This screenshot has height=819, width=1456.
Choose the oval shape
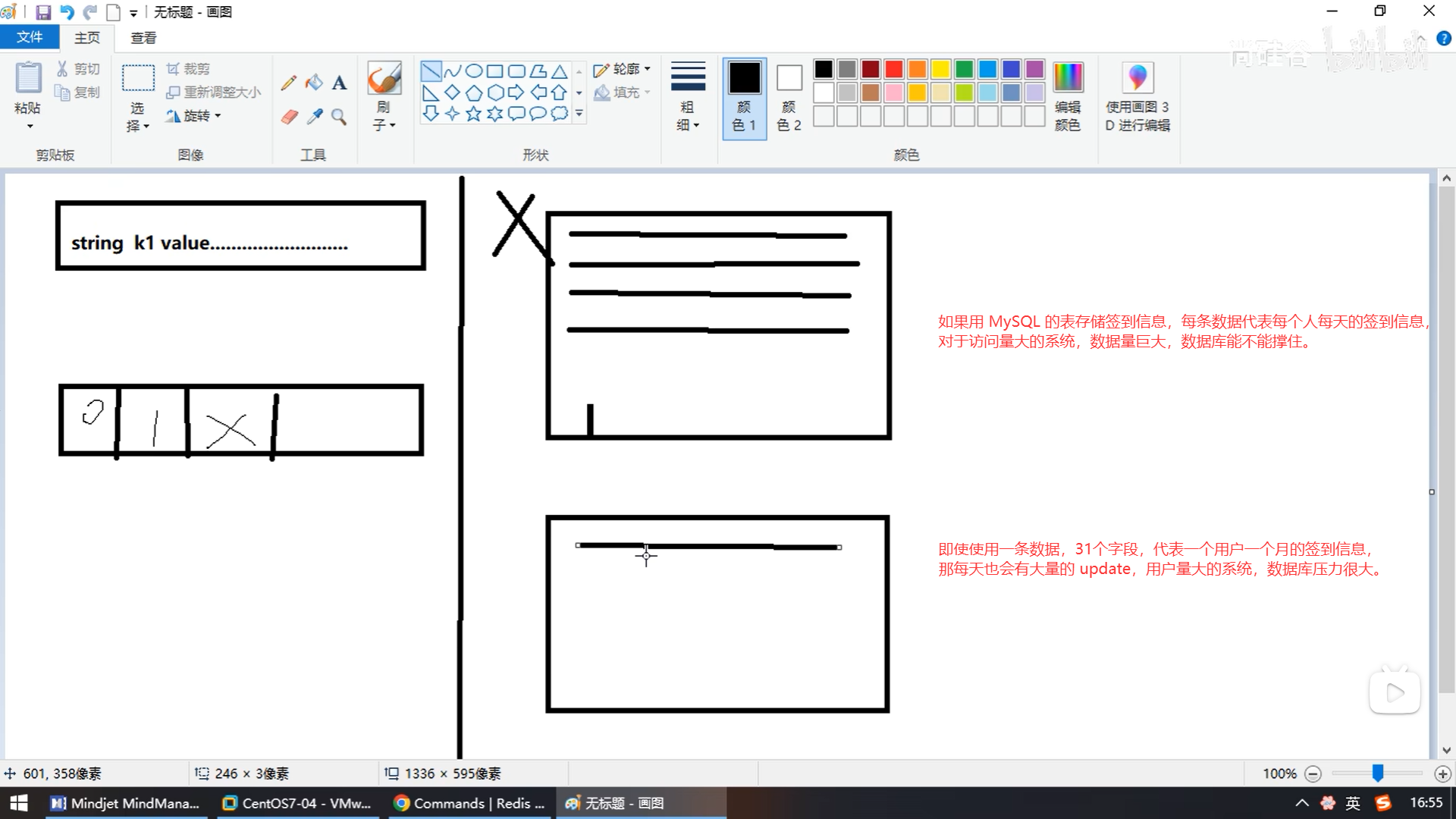point(473,71)
